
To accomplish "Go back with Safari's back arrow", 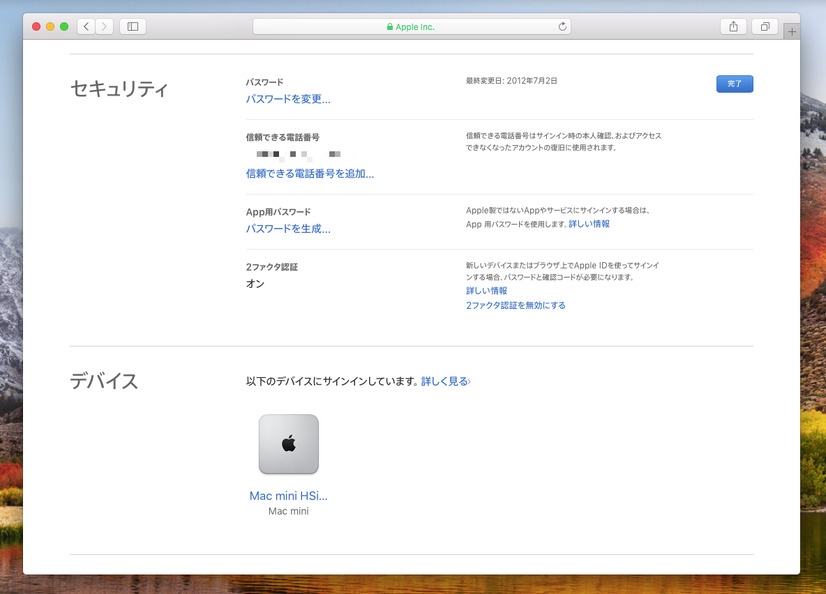I will pos(86,26).
